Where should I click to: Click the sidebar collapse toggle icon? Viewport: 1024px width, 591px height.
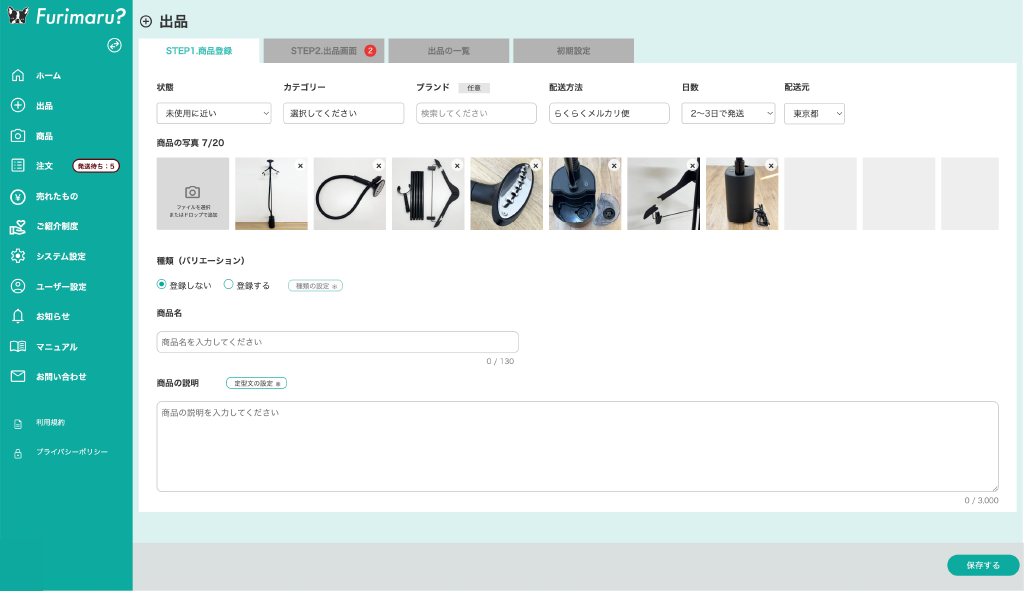point(114,45)
